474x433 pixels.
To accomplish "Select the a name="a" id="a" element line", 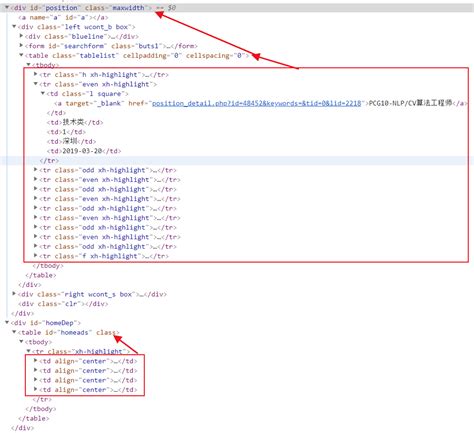I will point(63,17).
